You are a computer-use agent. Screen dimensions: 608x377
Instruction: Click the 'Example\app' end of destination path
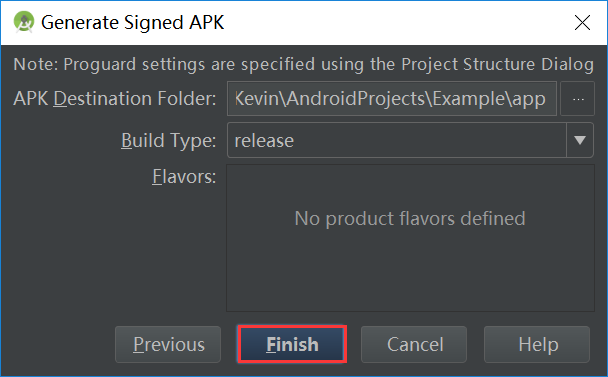click(489, 99)
